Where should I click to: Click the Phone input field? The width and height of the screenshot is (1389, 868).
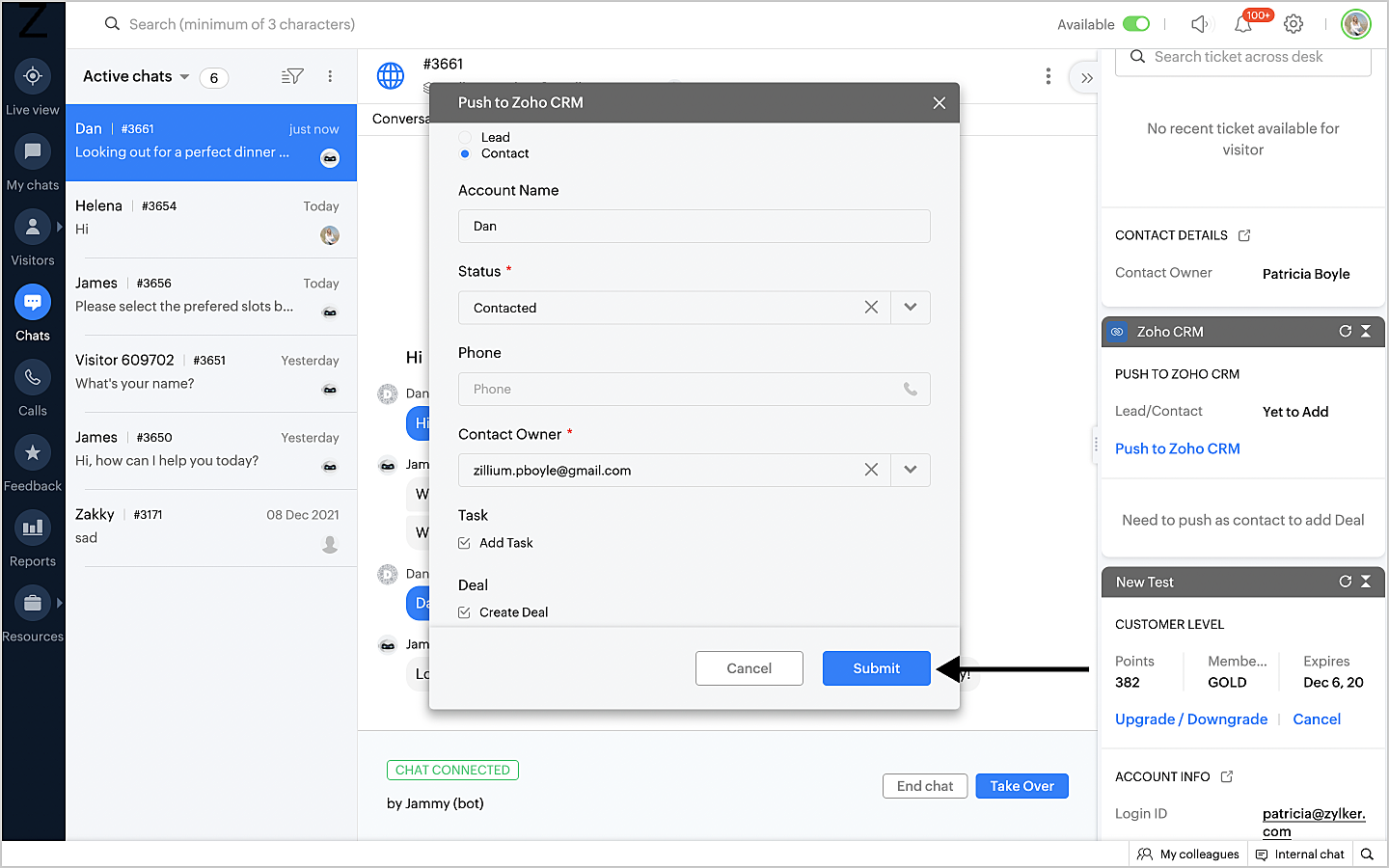(694, 389)
